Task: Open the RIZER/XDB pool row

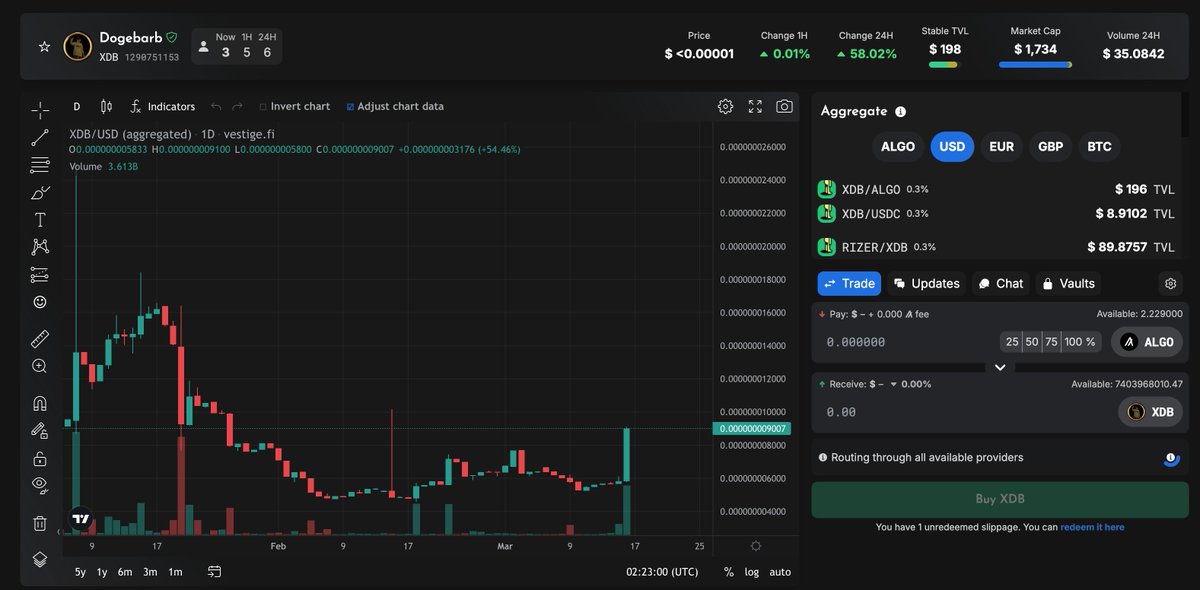Action: 996,247
